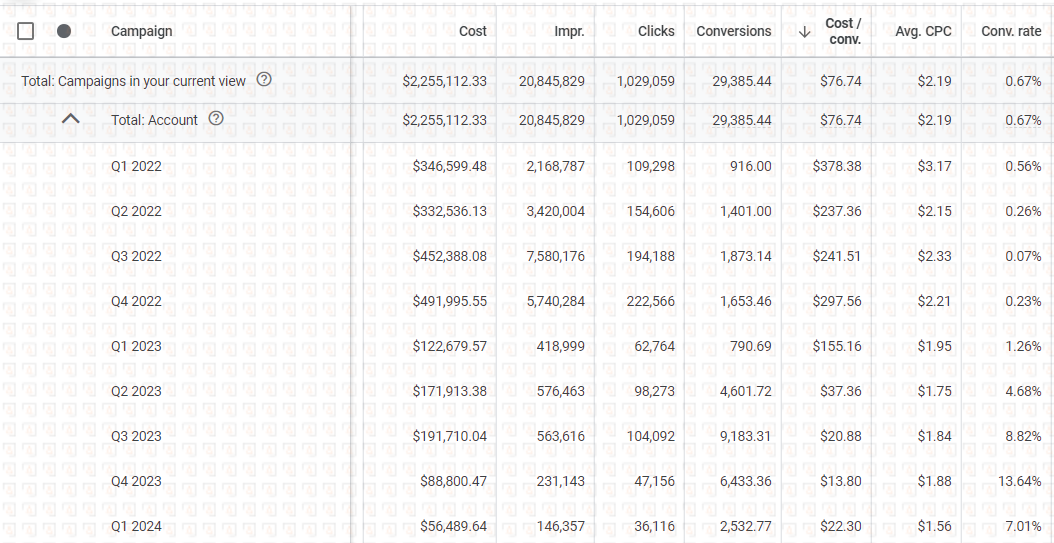Tick the select-all checkbox in header

tap(26, 31)
